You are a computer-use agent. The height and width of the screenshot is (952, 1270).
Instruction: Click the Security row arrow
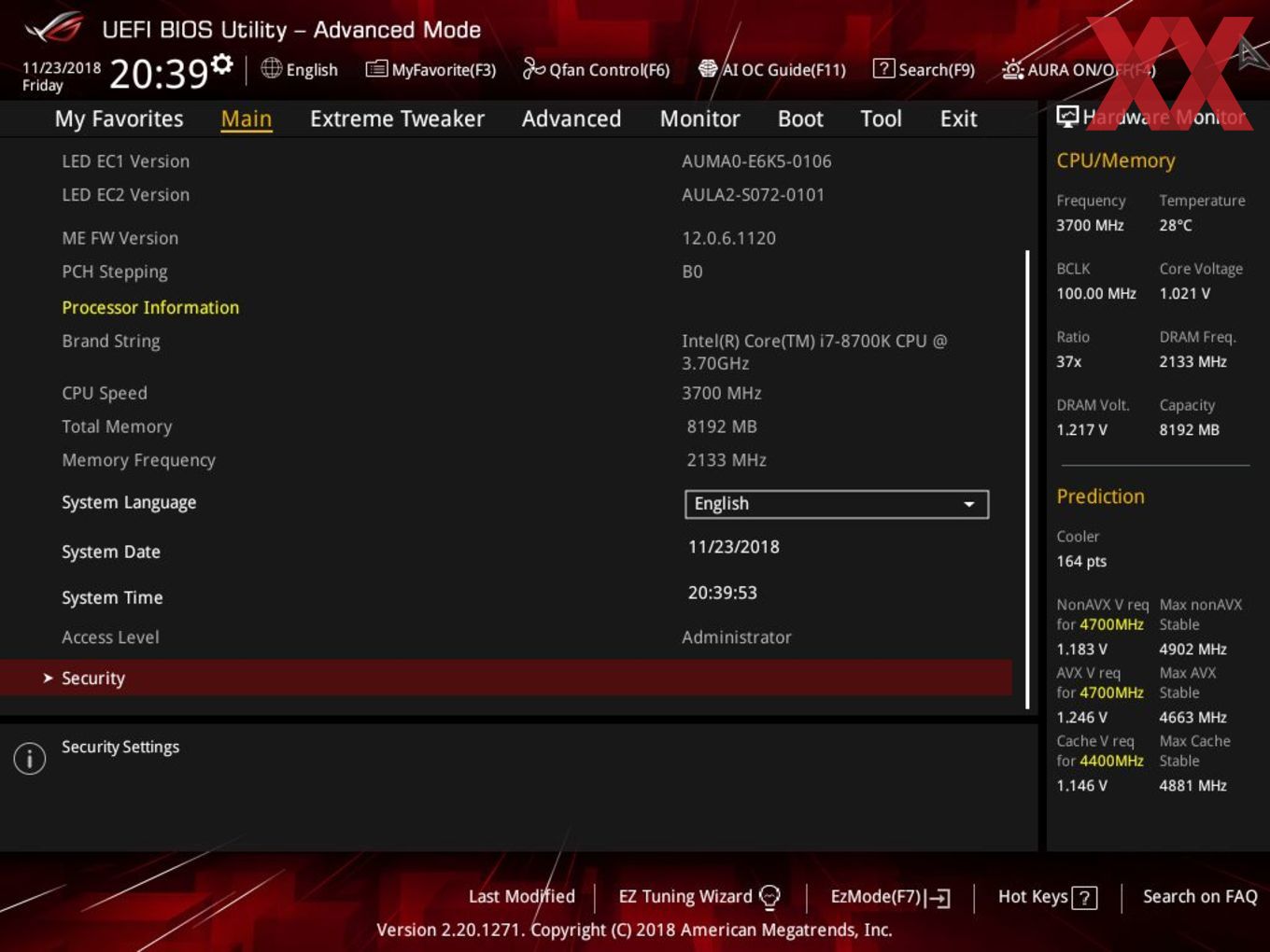48,679
